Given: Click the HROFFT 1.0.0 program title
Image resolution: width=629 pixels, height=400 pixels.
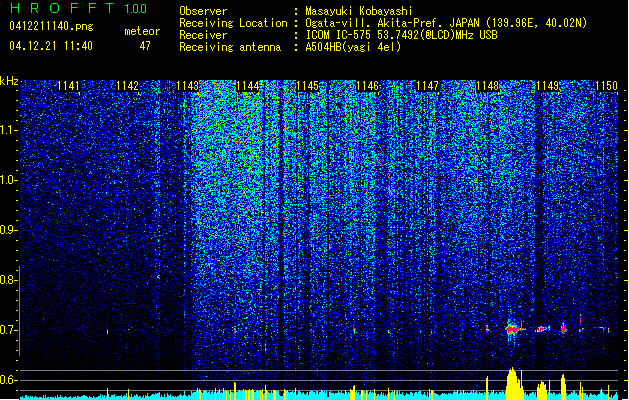Looking at the screenshot, I should pyautogui.click(x=78, y=8).
